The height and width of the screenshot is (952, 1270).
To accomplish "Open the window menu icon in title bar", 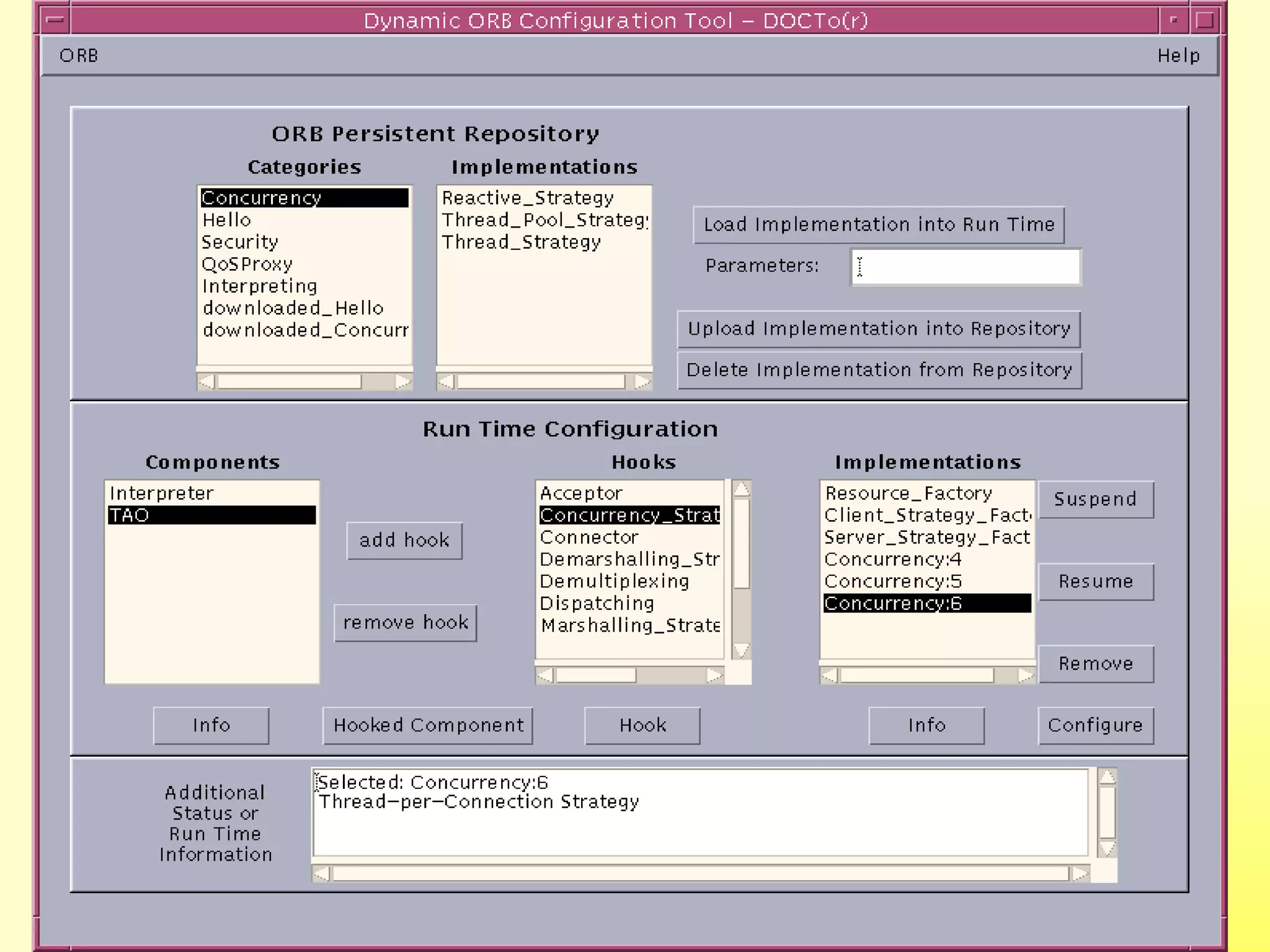I will coord(55,20).
